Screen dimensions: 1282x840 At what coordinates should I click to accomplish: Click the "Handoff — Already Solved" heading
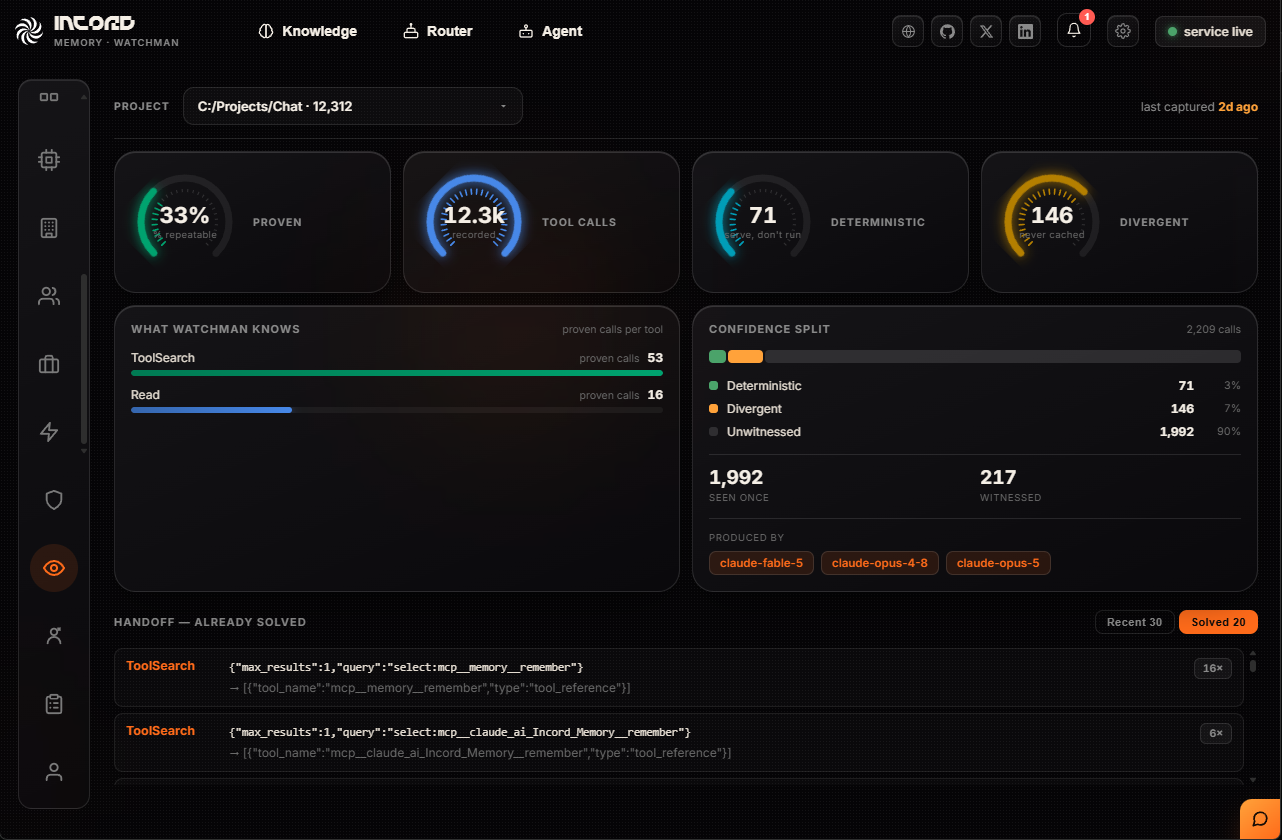coord(210,622)
